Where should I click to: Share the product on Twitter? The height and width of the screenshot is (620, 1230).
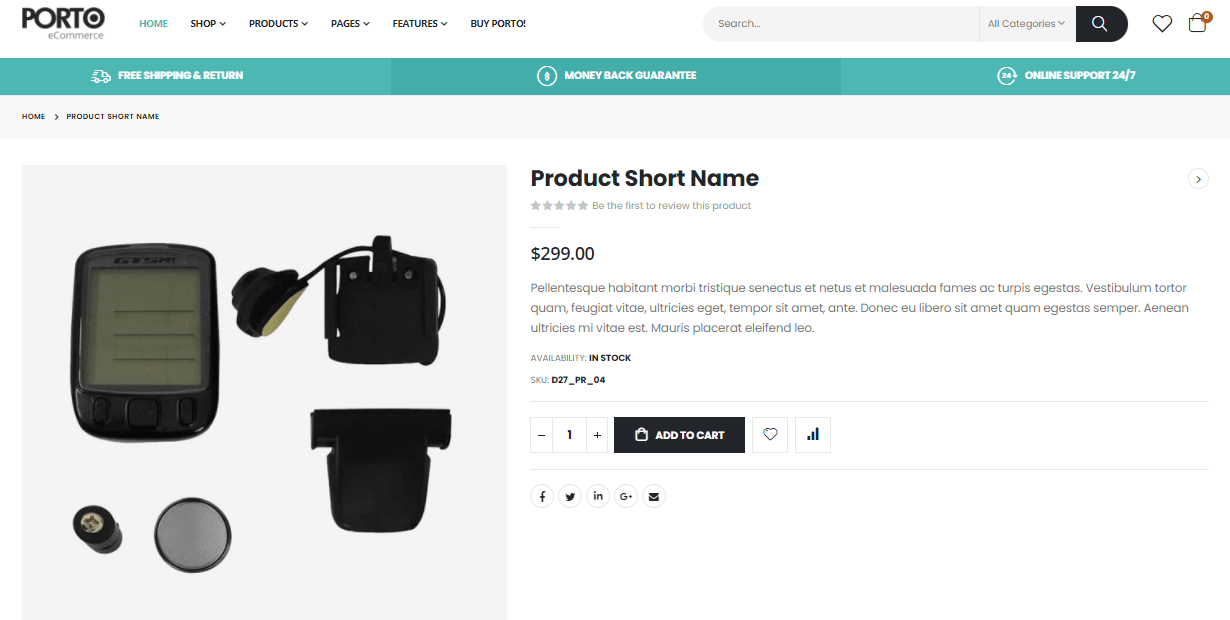(570, 496)
